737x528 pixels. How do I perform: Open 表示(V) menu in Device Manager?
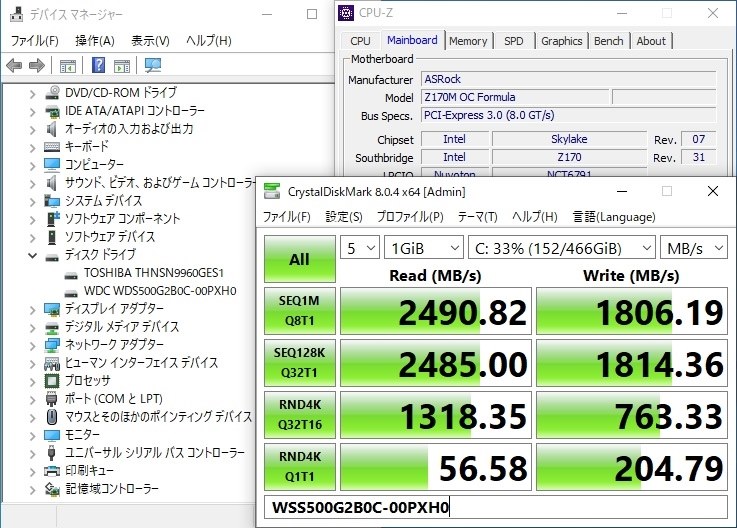tap(150, 41)
